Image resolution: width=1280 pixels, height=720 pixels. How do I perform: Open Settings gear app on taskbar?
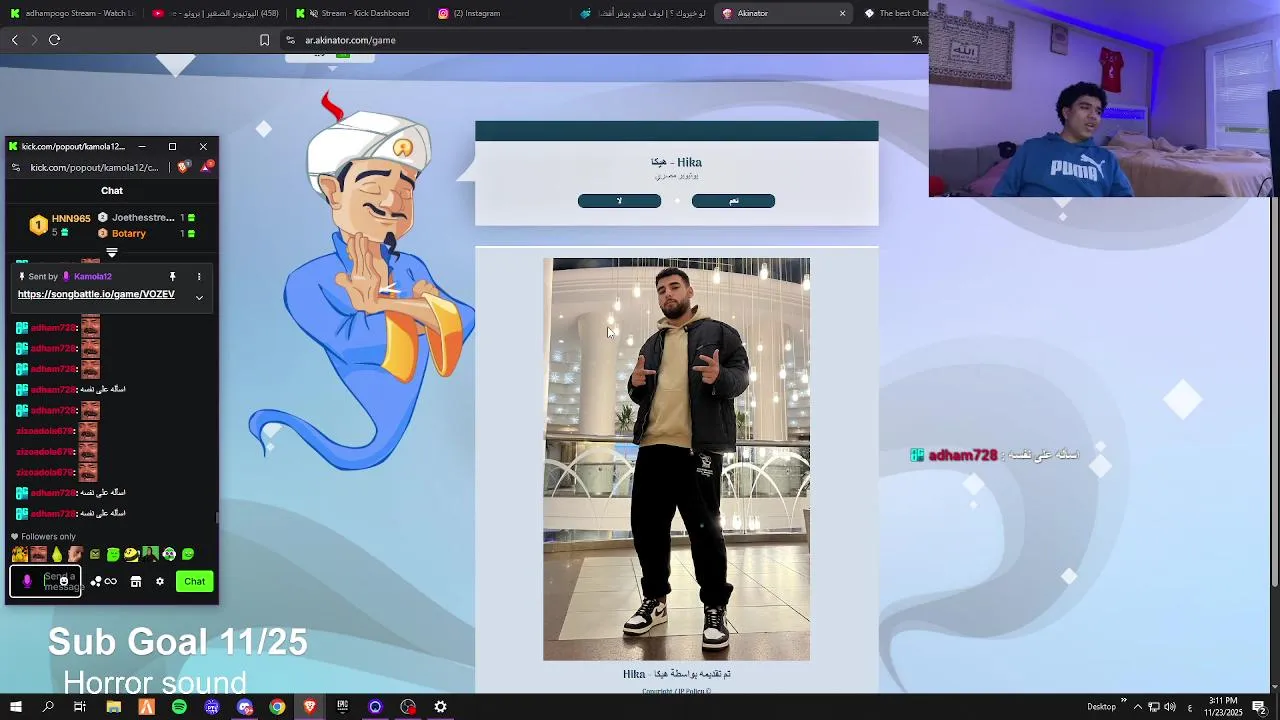440,707
